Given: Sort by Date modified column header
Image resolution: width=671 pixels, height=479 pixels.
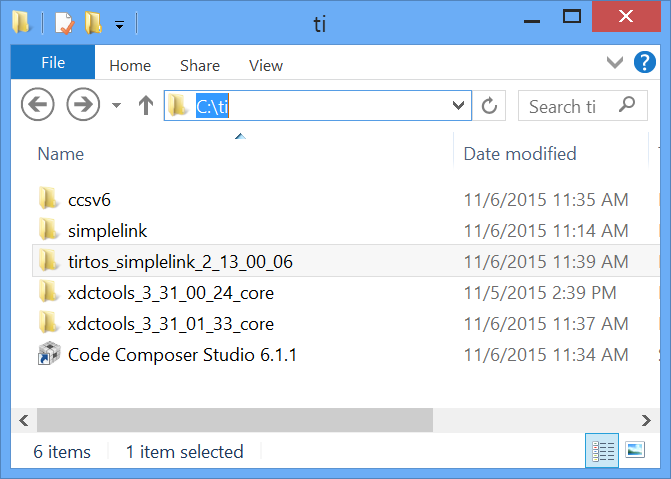Looking at the screenshot, I should pos(520,153).
